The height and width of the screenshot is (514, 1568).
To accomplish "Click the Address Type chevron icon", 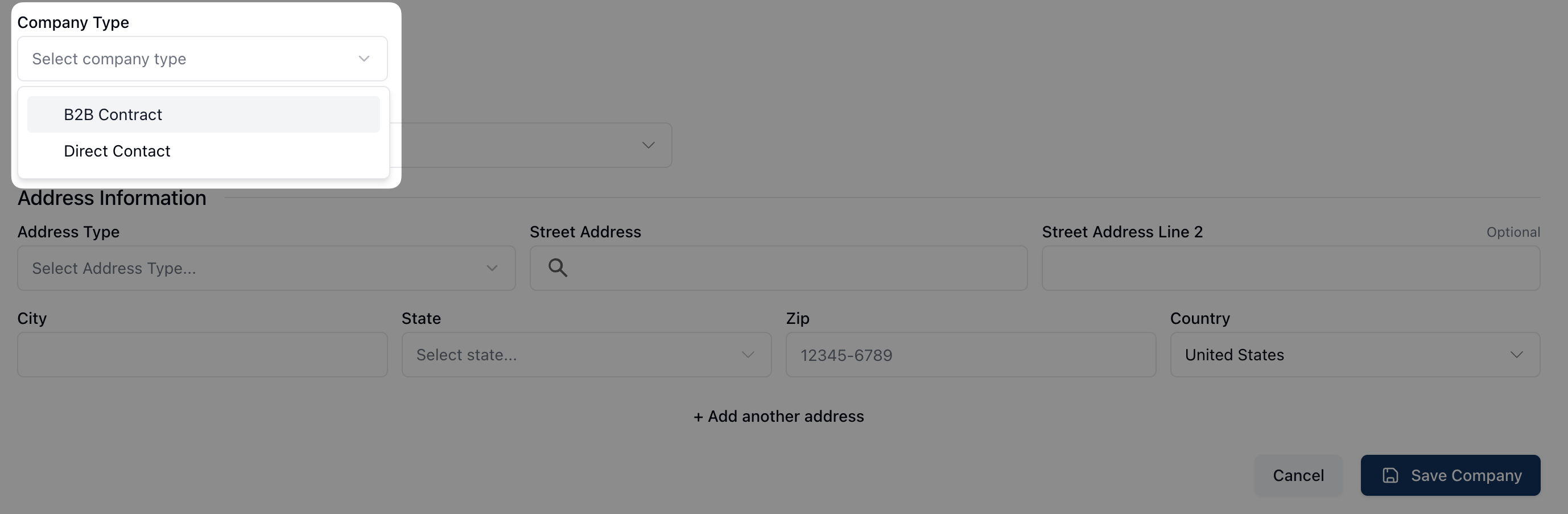I will tap(492, 269).
